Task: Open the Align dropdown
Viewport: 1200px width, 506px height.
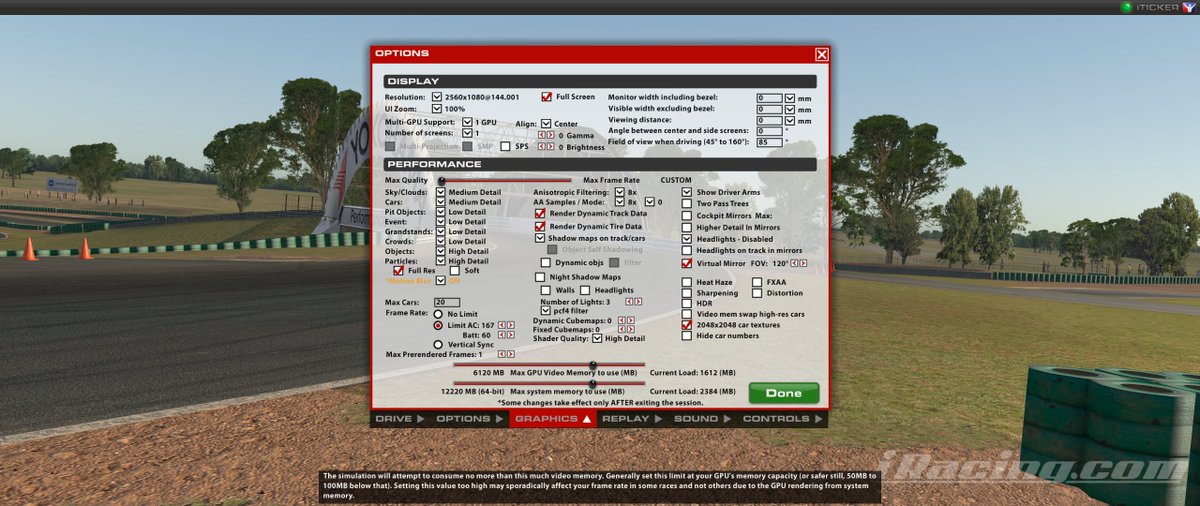Action: [546, 124]
